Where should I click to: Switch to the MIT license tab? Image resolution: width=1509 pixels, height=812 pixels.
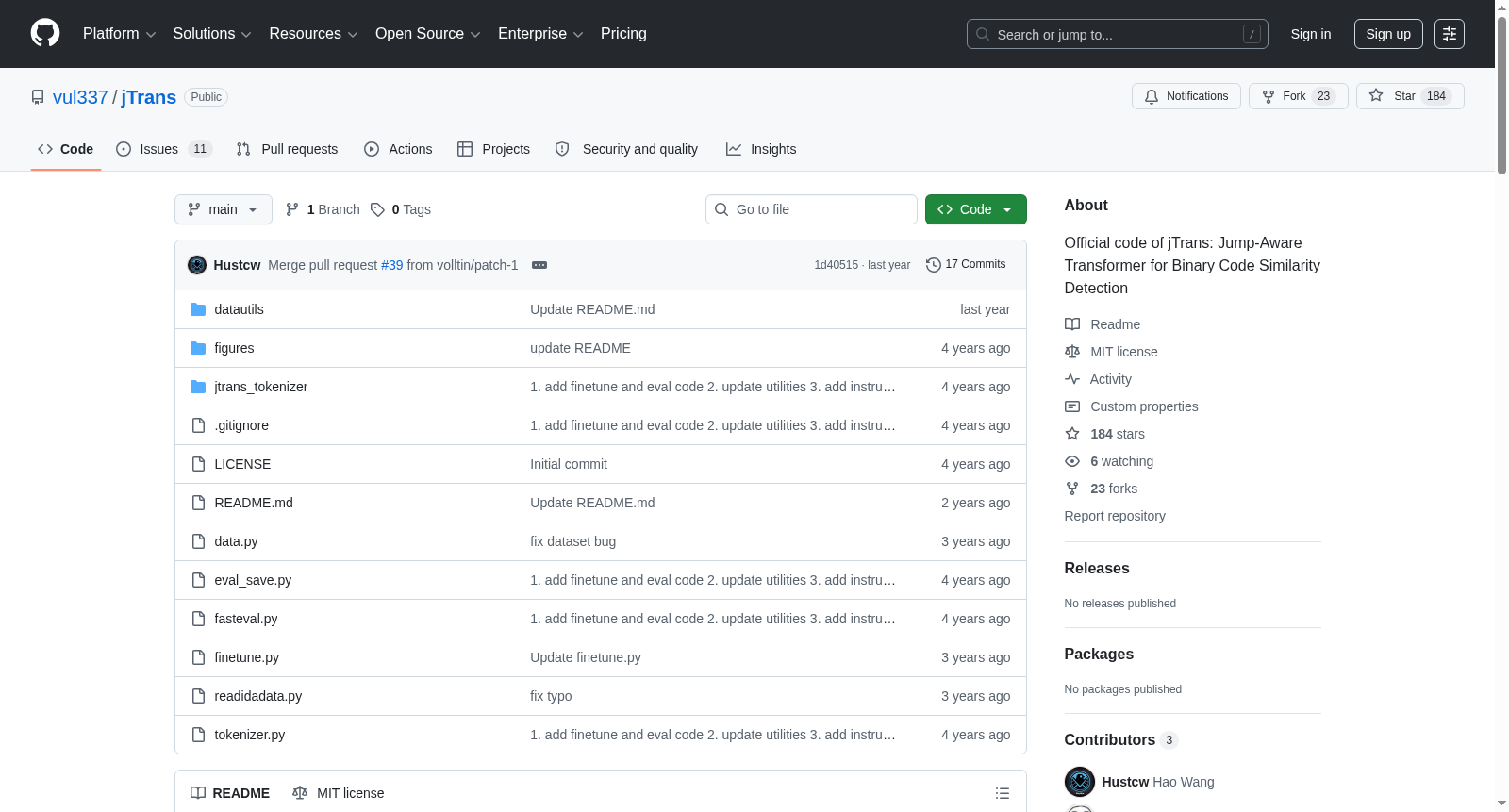click(x=339, y=793)
